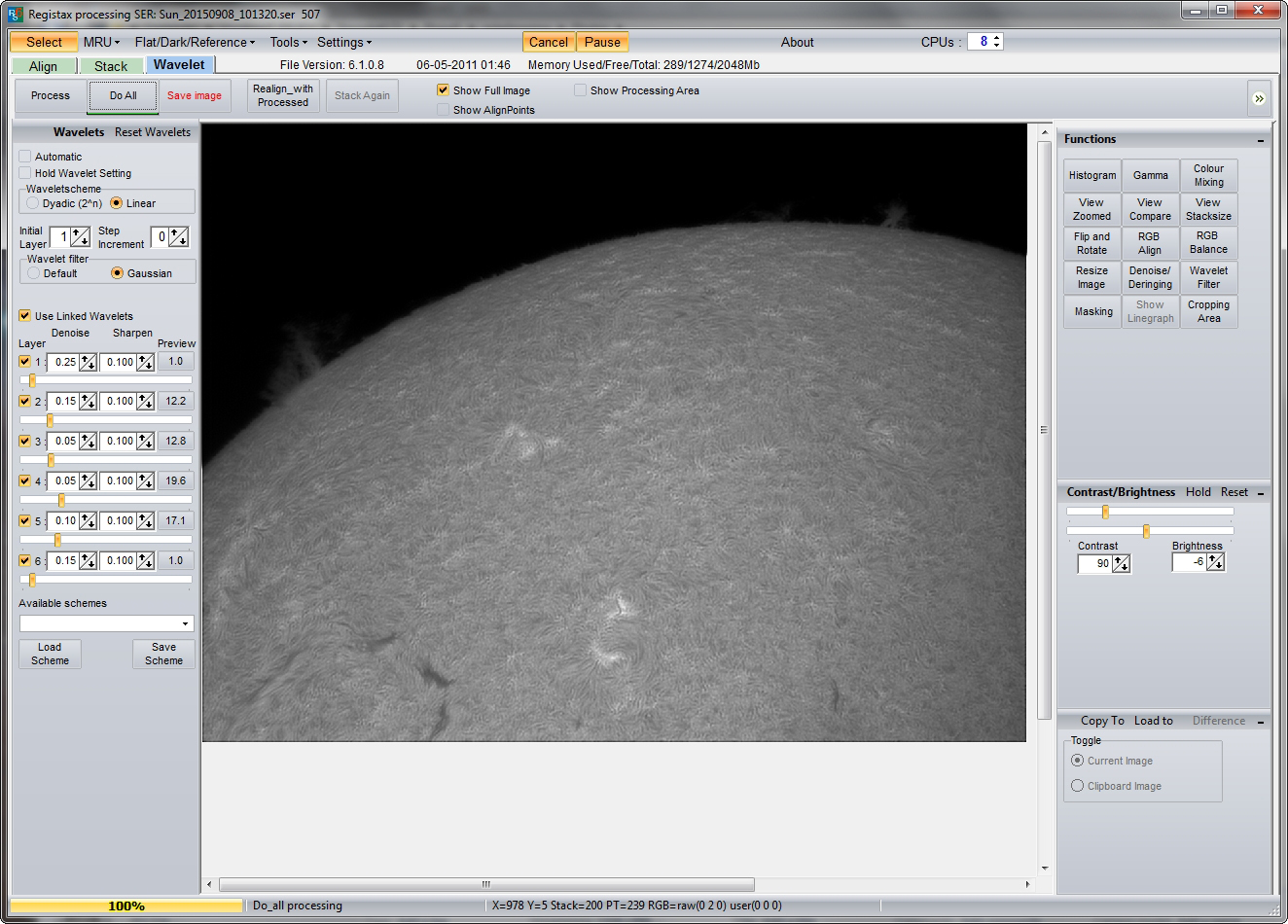Click Realign with Processed button
Viewport: 1288px width, 924px height.
tap(283, 95)
